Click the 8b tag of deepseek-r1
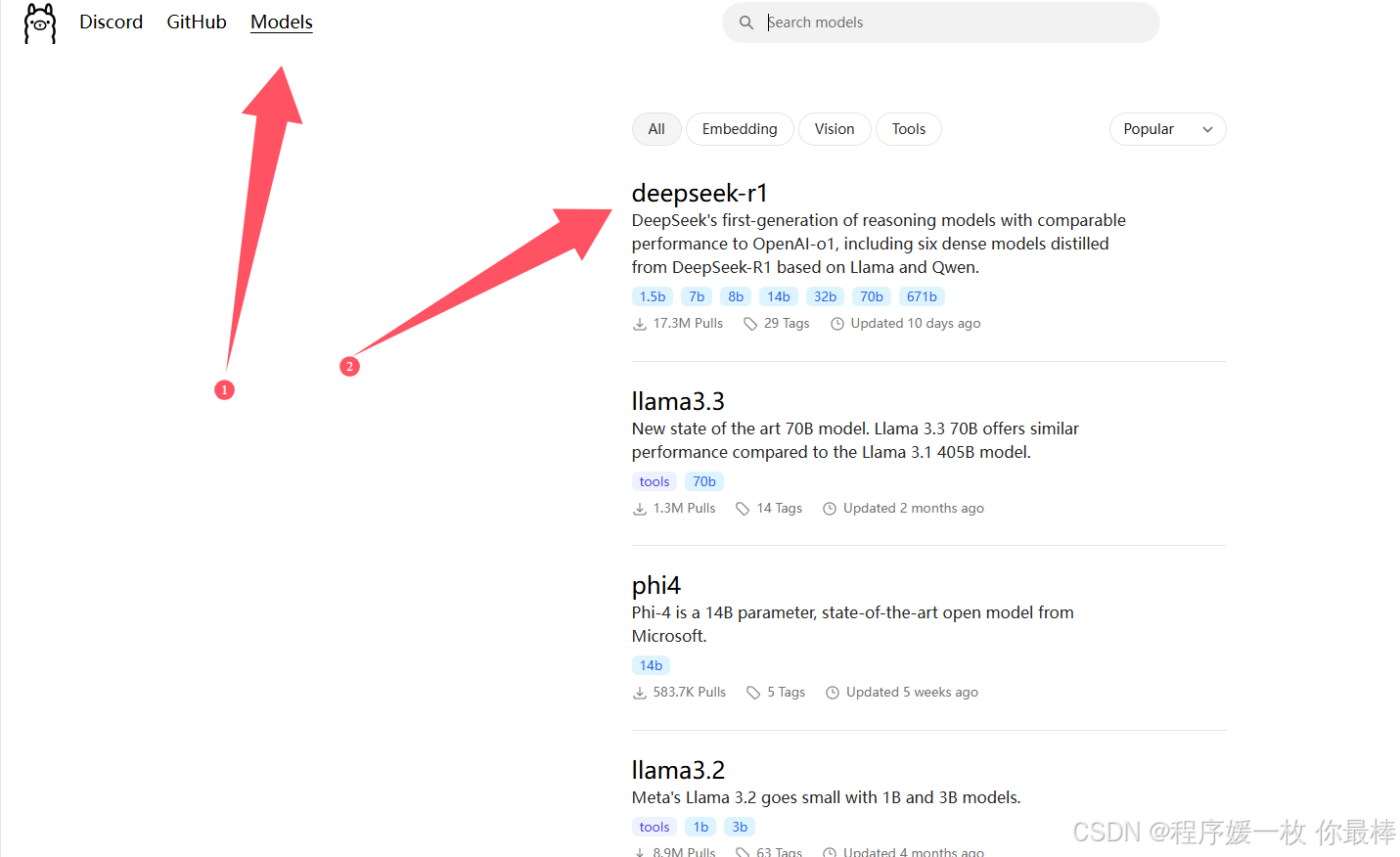The width and height of the screenshot is (1400, 857). 736,296
